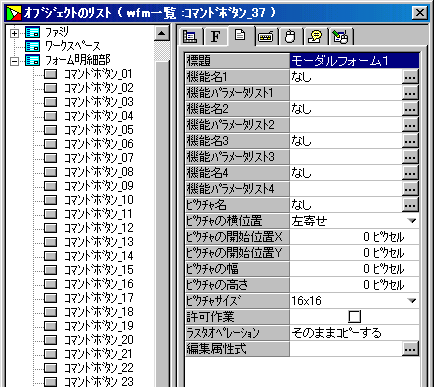The height and width of the screenshot is (387, 435).
Task: Click the ピクチャサイズ property label
Action: point(237,301)
